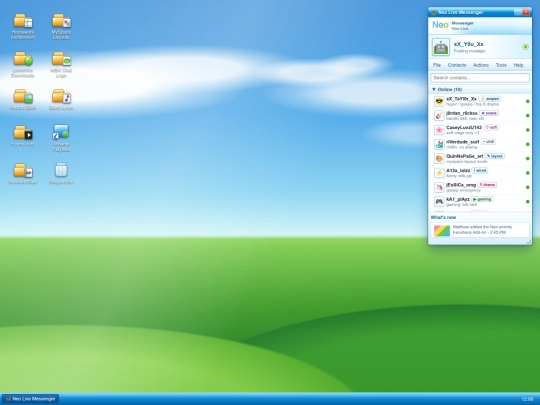
Task: Open the Funny Vids desktop folder
Action: click(23, 136)
